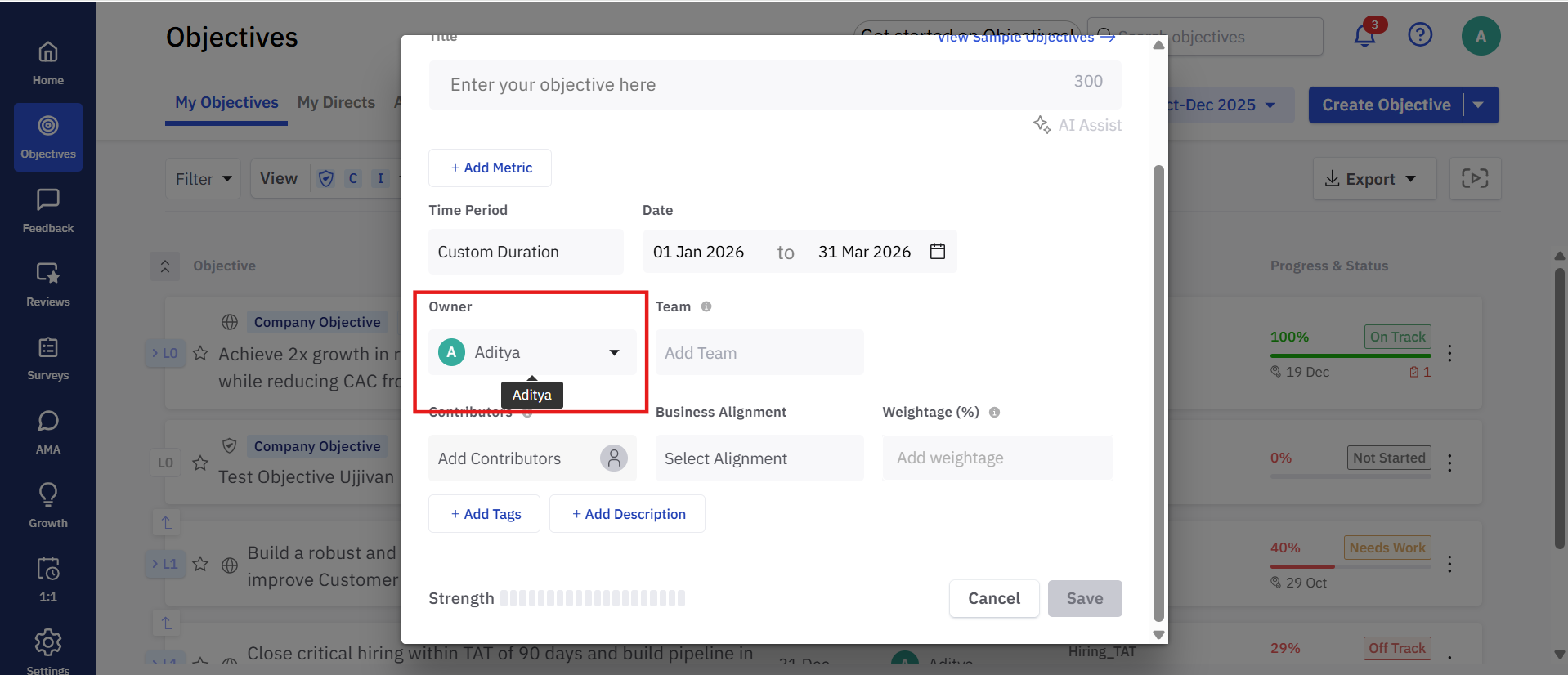Click the AI Assist sparkle button
Viewport: 1568px width, 675px height.
[1077, 125]
